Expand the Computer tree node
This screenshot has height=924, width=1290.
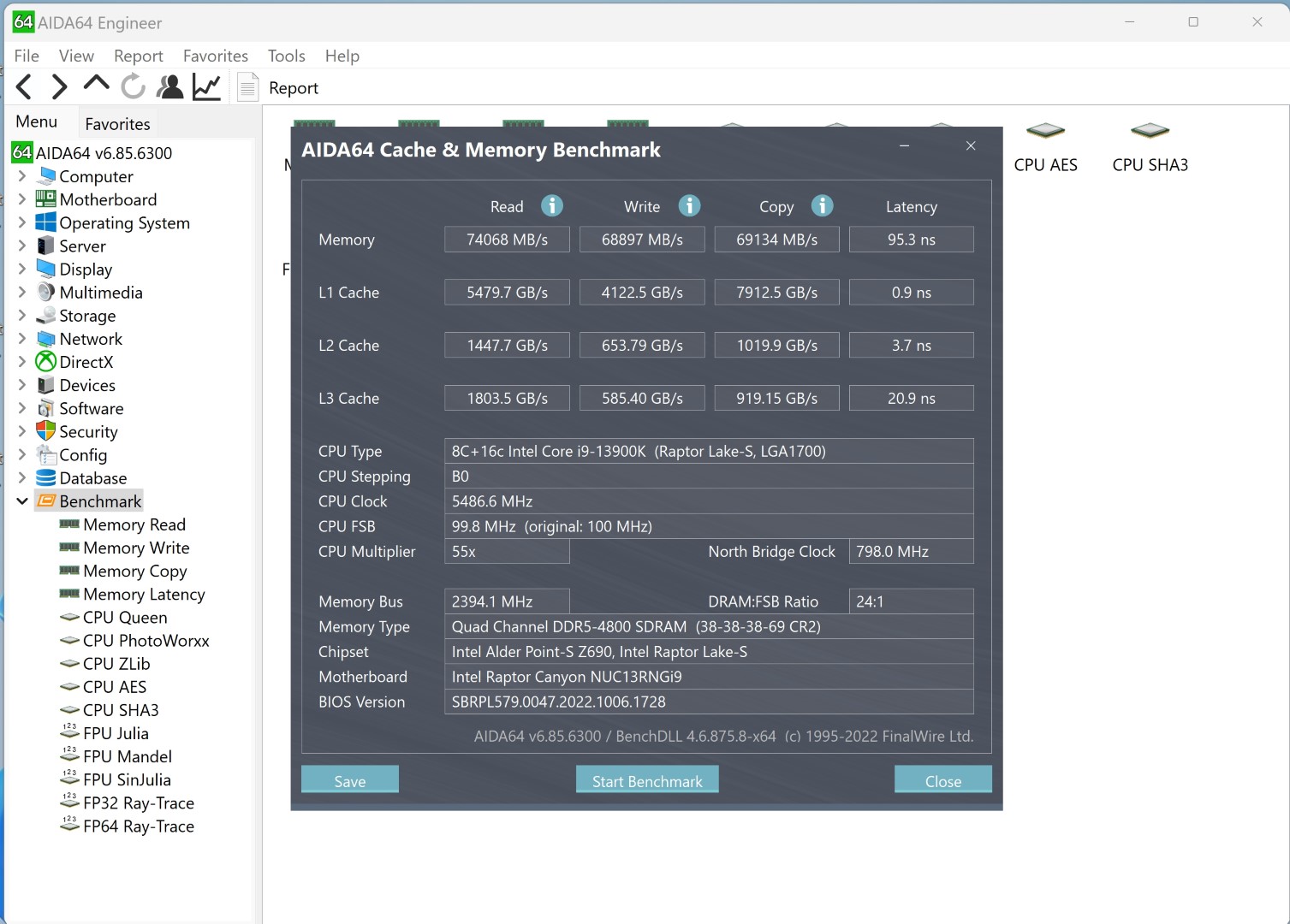pos(22,176)
